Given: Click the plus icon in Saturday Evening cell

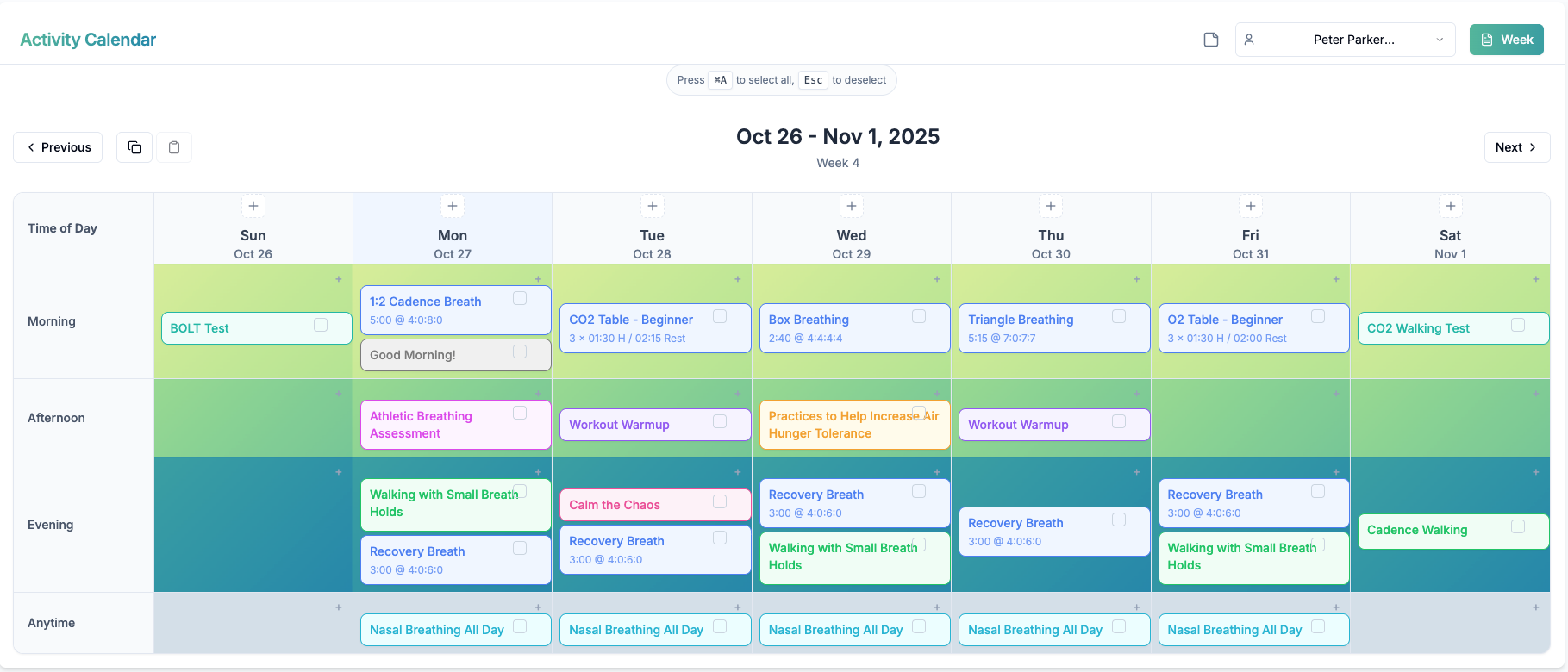Looking at the screenshot, I should pyautogui.click(x=1536, y=472).
